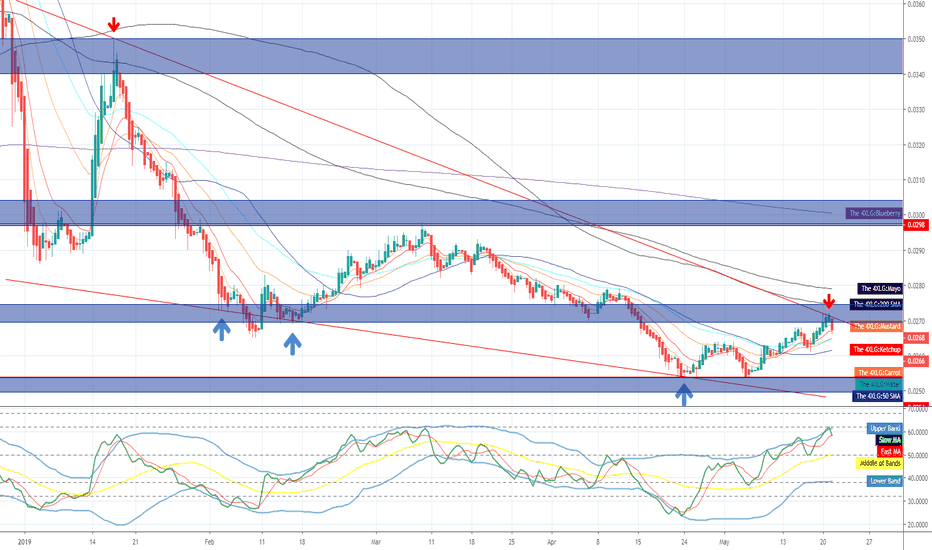This screenshot has width=932, height=550.
Task: Click the 20.0000 oscillator axis value
Action: [917, 525]
